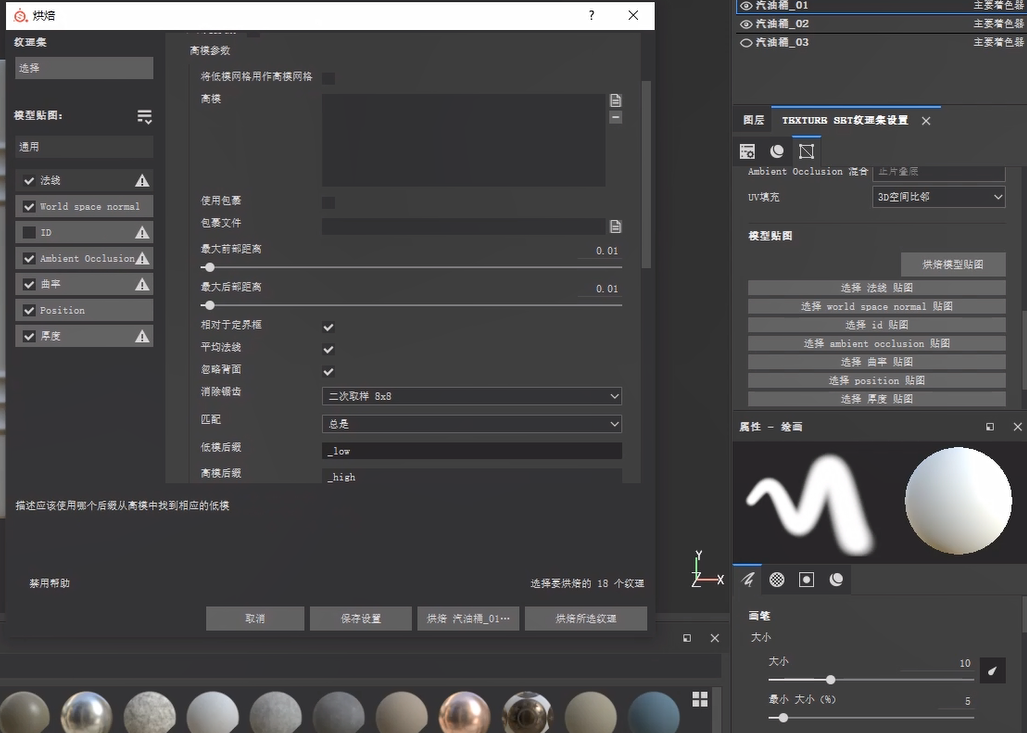Image resolution: width=1027 pixels, height=733 pixels.
Task: Uncheck the Position mesh map checkbox
Action: 29,311
